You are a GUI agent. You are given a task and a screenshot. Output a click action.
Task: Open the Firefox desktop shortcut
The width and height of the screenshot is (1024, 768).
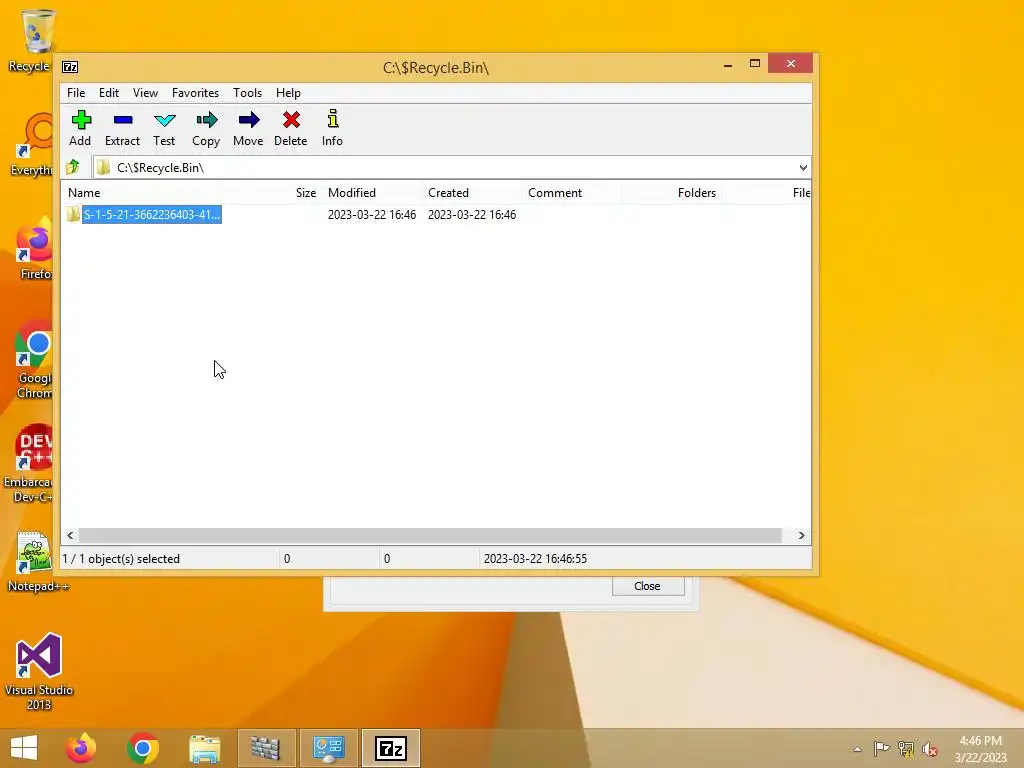34,248
